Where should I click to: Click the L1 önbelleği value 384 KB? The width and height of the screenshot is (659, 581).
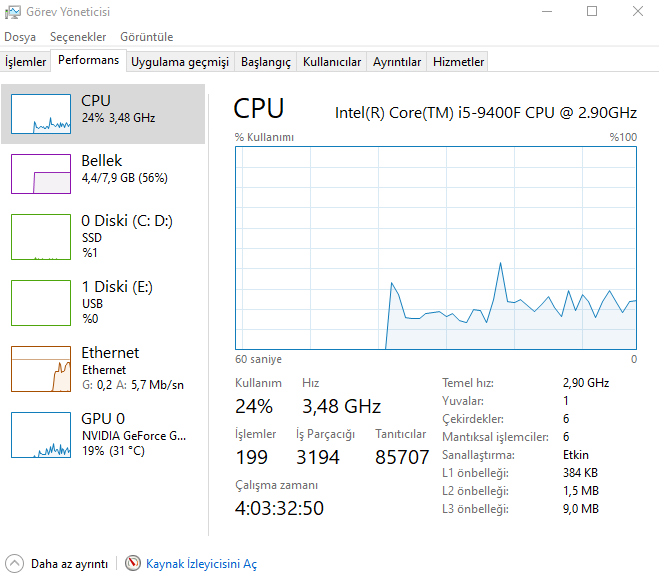pyautogui.click(x=580, y=473)
